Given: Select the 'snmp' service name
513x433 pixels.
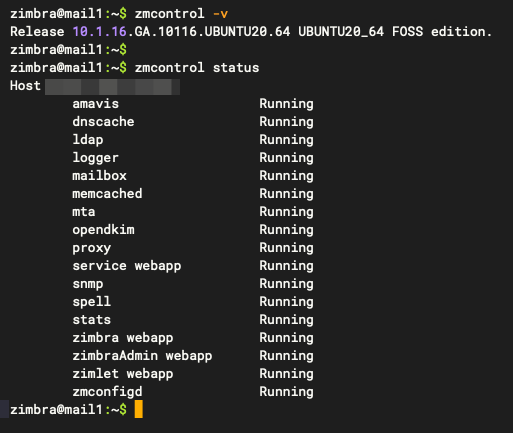Looking at the screenshot, I should pos(88,284).
